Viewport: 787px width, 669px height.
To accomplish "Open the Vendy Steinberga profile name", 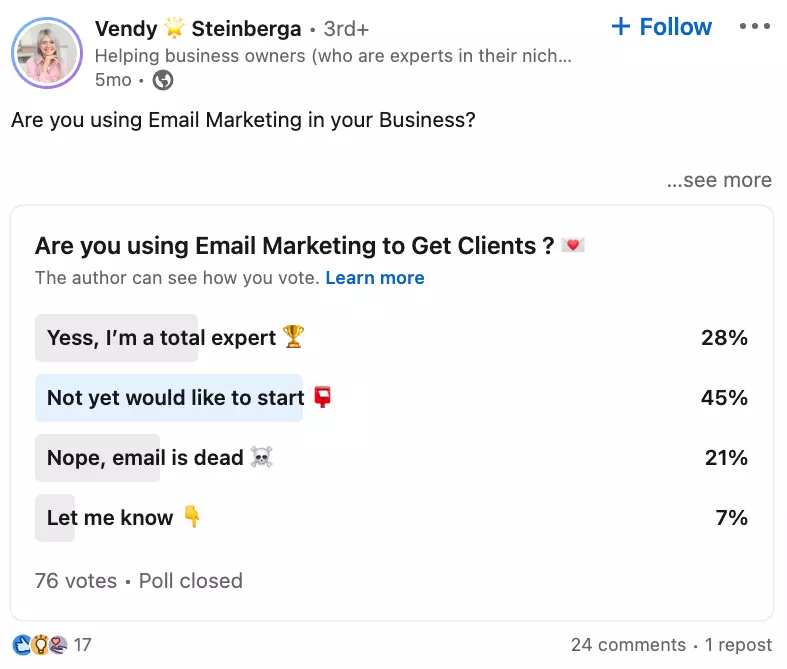I will (198, 29).
